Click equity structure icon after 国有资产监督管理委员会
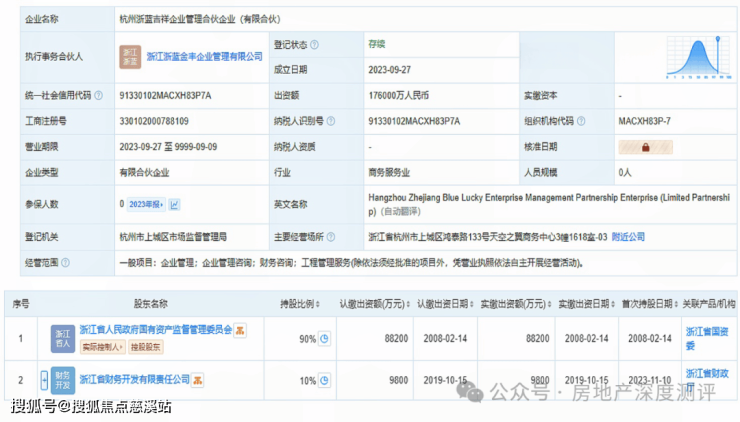740x422 pixels. tap(240, 330)
